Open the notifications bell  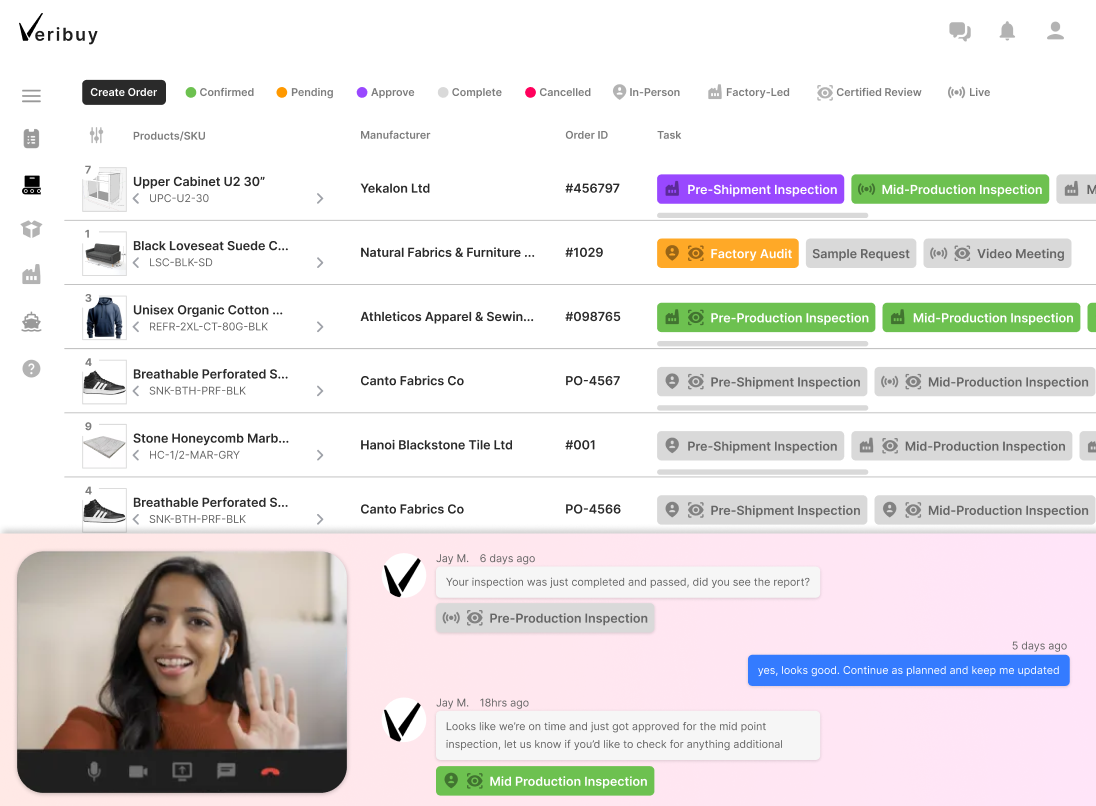(1007, 32)
